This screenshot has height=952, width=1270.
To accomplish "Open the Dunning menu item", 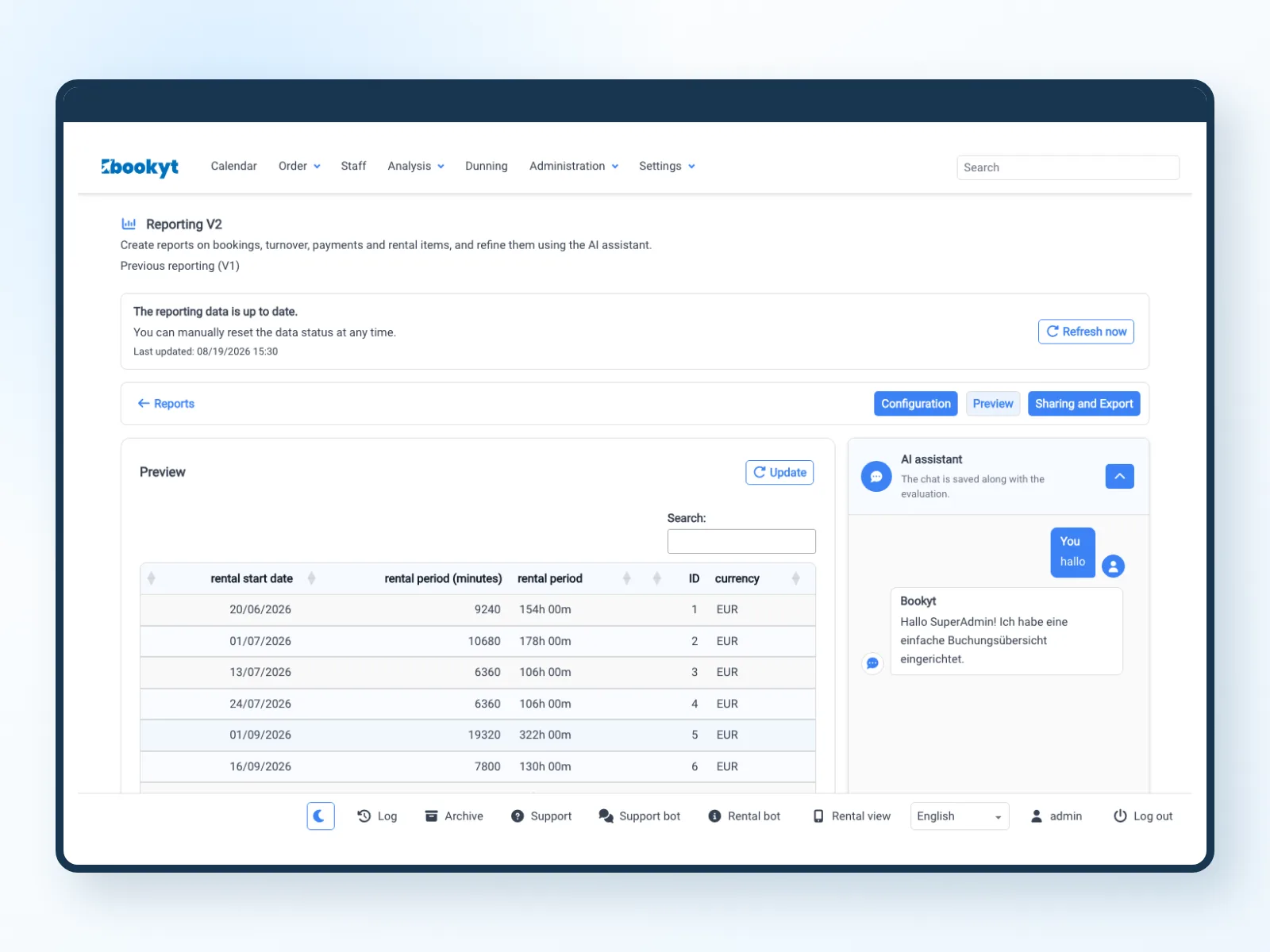I will [487, 166].
